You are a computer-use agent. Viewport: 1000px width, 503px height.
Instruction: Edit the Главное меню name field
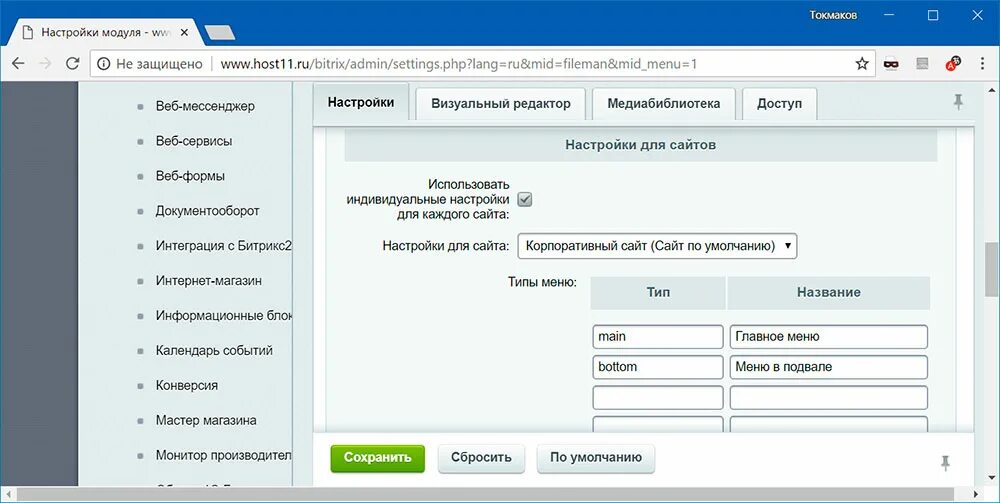pyautogui.click(x=828, y=337)
